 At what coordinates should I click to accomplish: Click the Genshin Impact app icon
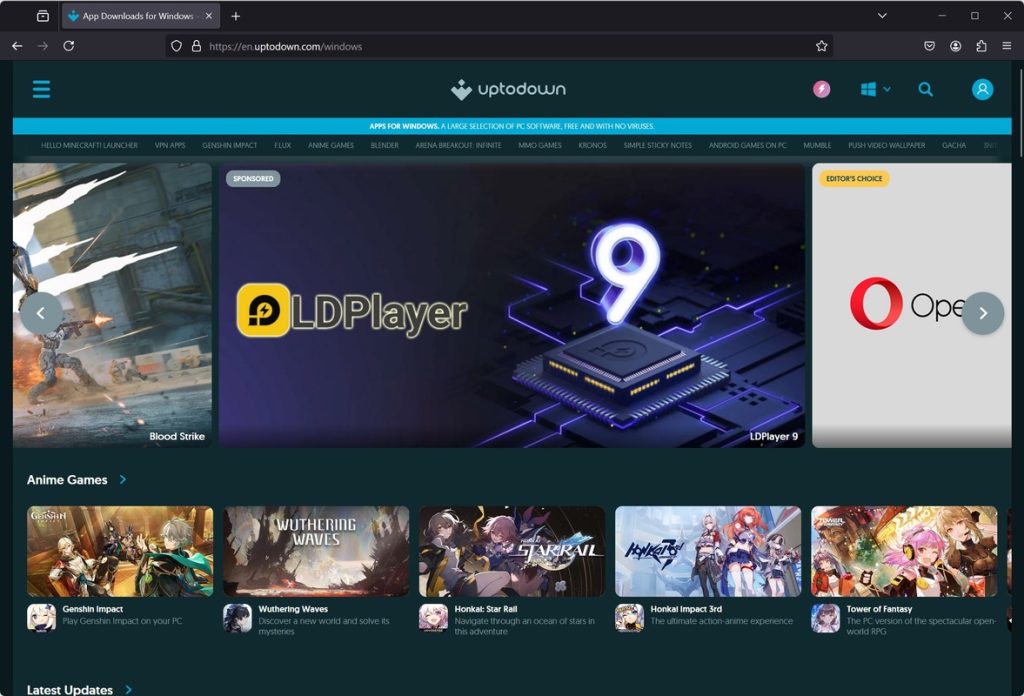click(41, 618)
